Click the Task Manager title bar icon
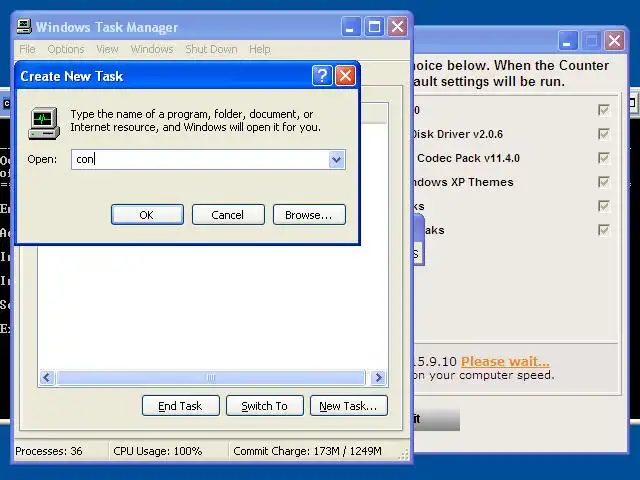Screen dimensions: 640x480 [x=24, y=27]
